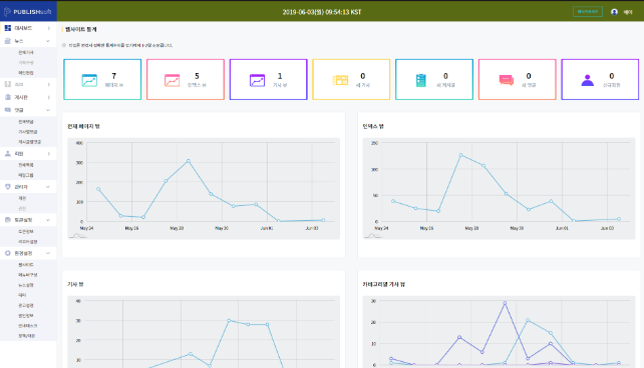
Task: Expand the greyed menu chevron above 게시판
Action: click(48, 84)
